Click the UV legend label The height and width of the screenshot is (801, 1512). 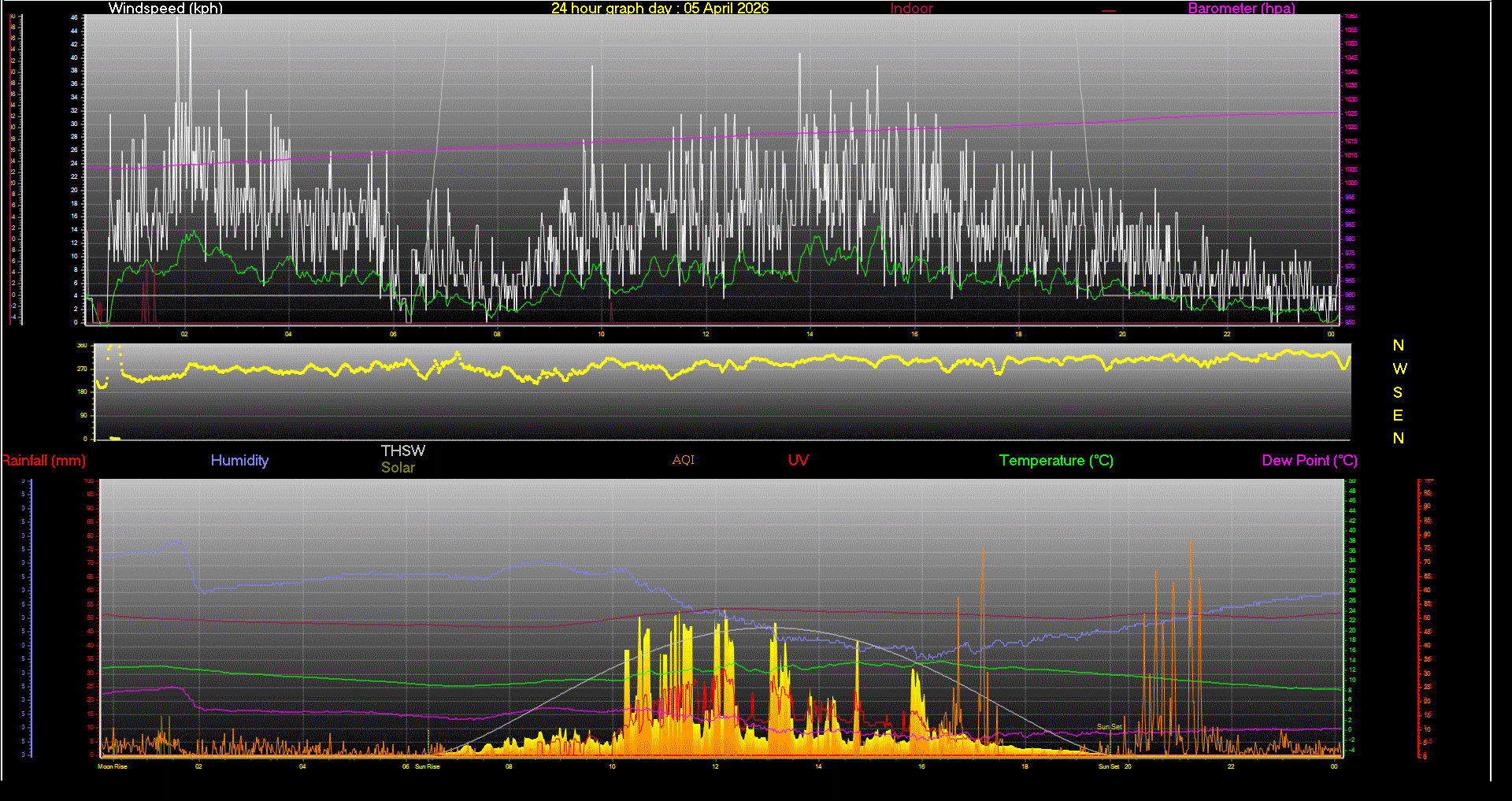[798, 461]
